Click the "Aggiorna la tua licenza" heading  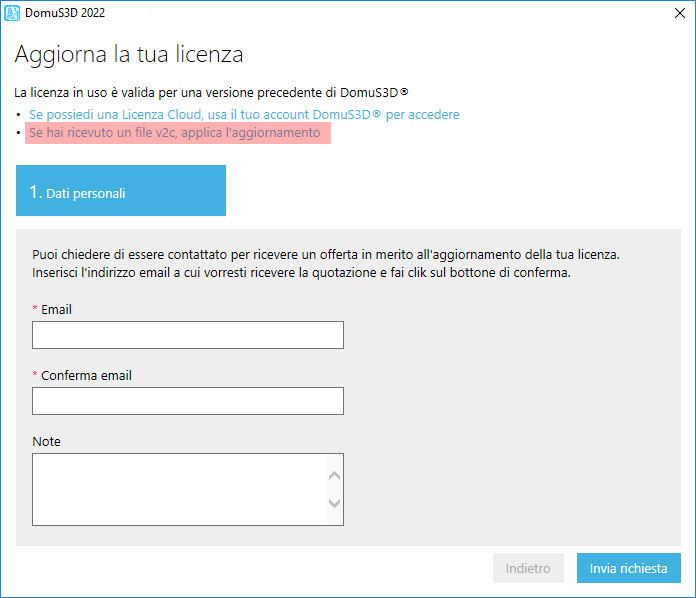(129, 55)
